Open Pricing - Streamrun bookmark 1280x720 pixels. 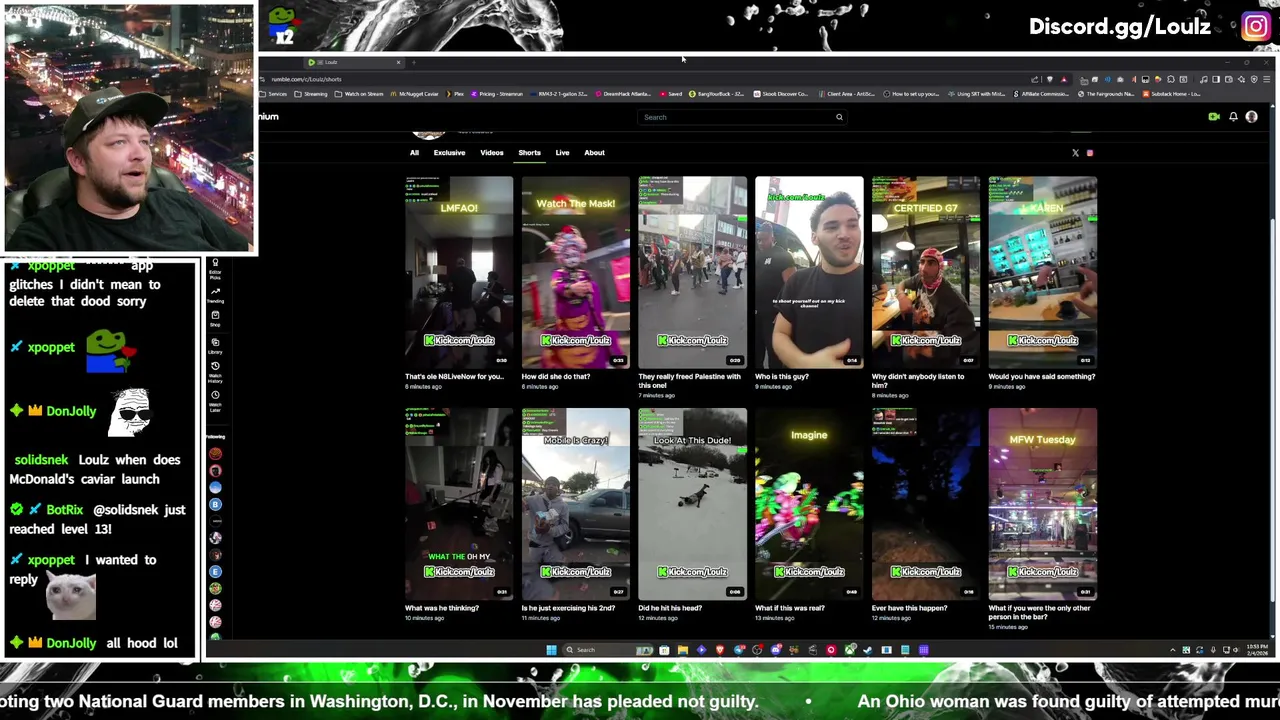499,94
